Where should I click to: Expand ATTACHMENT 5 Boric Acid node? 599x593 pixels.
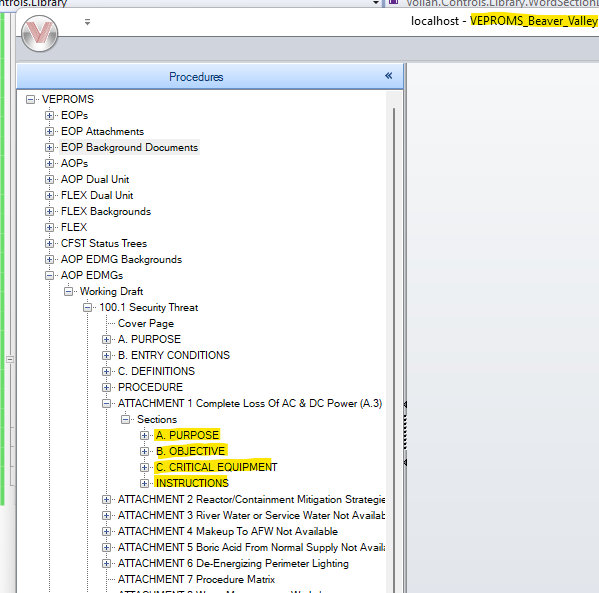[x=107, y=548]
